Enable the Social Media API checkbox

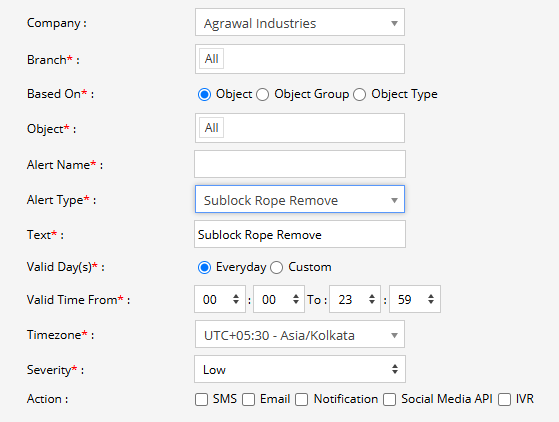(389, 399)
